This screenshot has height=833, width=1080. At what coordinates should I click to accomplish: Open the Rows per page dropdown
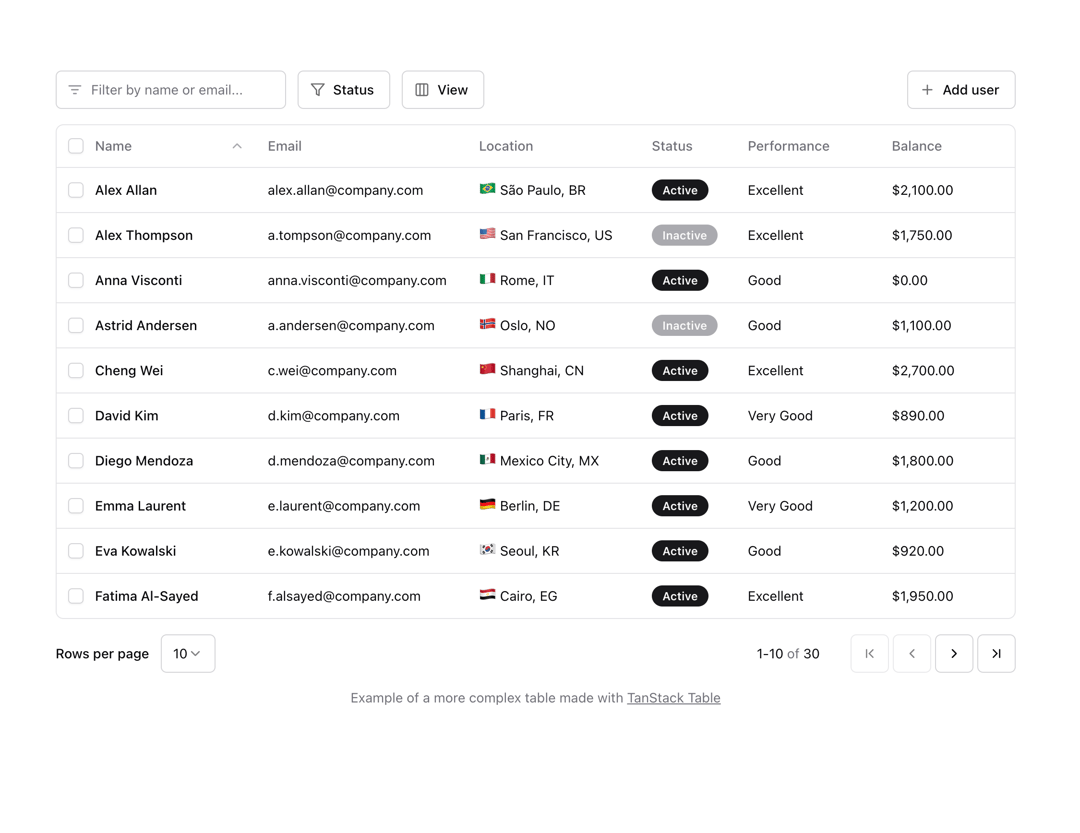188,653
